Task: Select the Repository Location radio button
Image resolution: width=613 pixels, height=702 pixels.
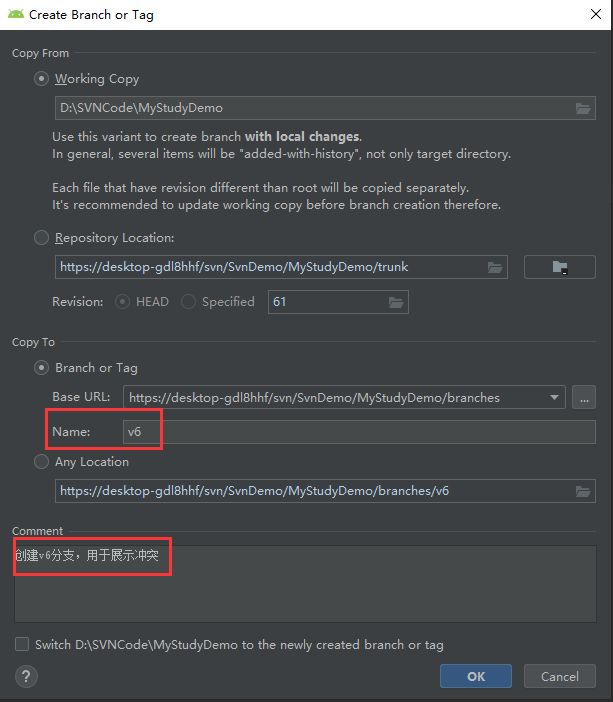Action: pos(41,238)
